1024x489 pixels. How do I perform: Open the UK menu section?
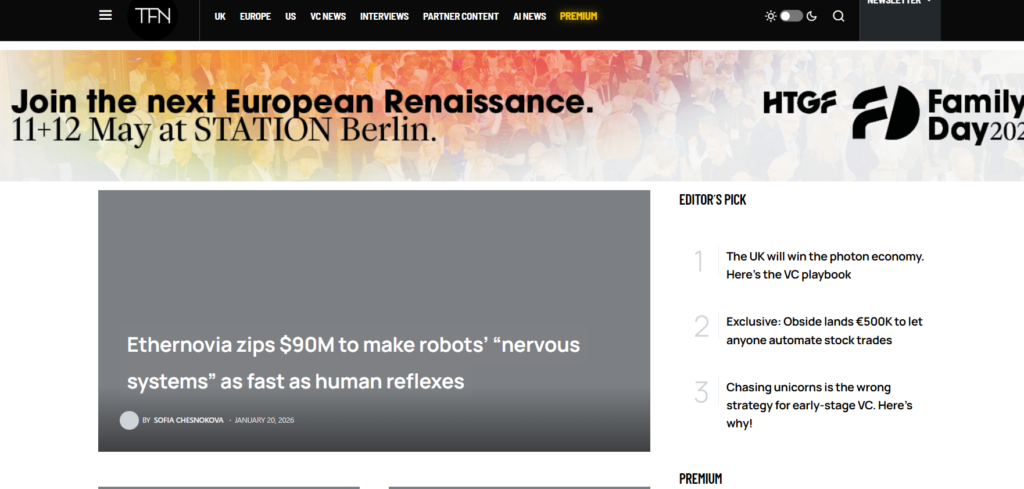click(220, 16)
